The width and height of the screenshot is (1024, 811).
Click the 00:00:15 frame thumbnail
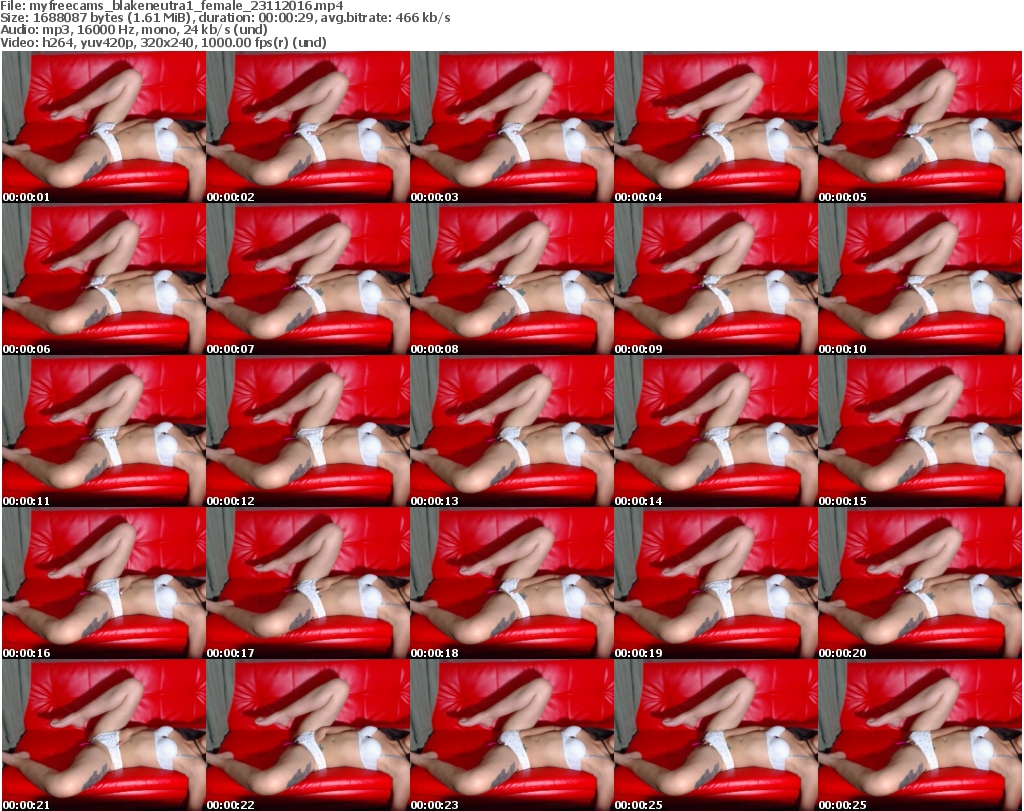[x=920, y=432]
